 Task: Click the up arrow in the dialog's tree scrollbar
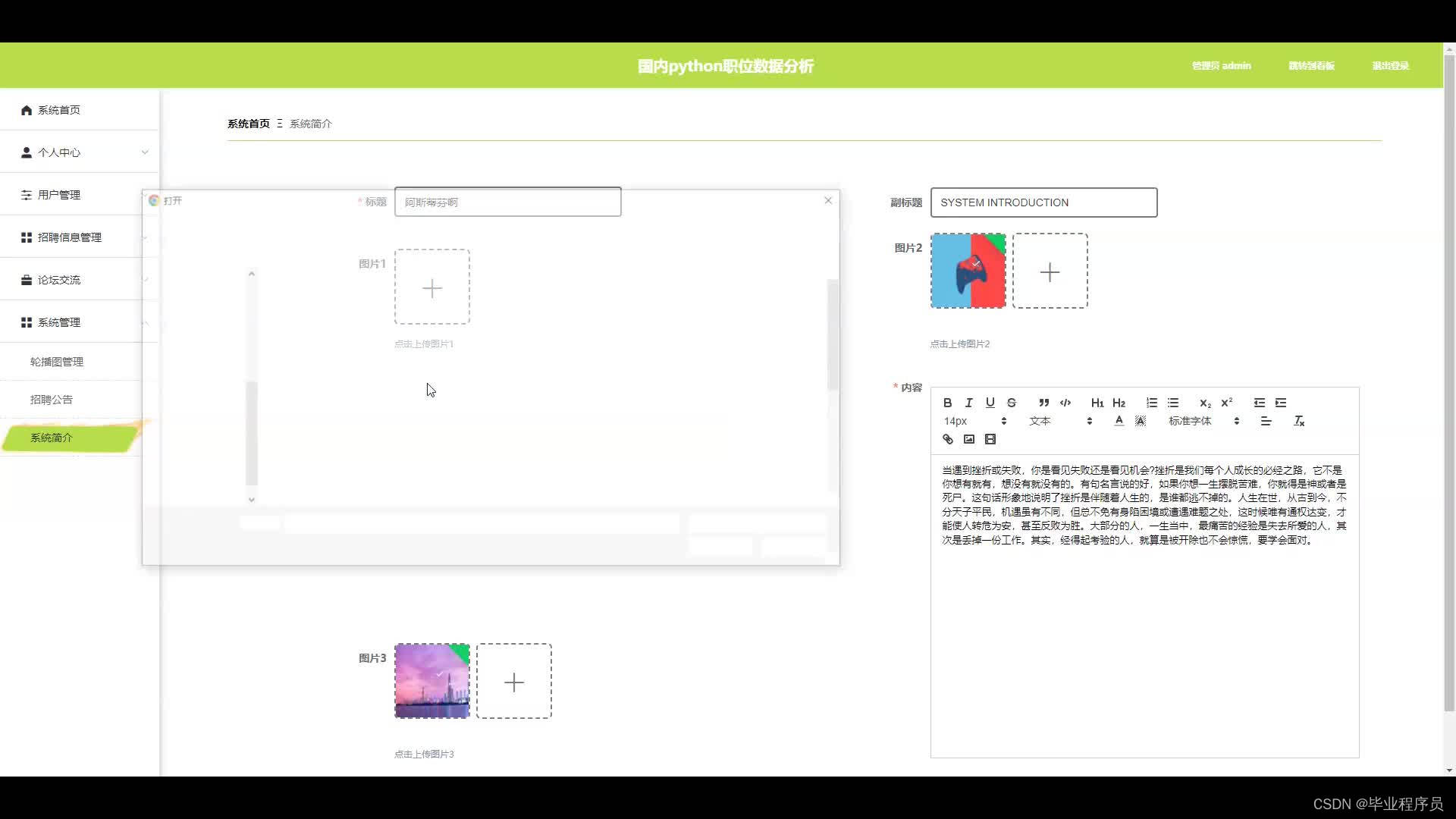point(252,274)
